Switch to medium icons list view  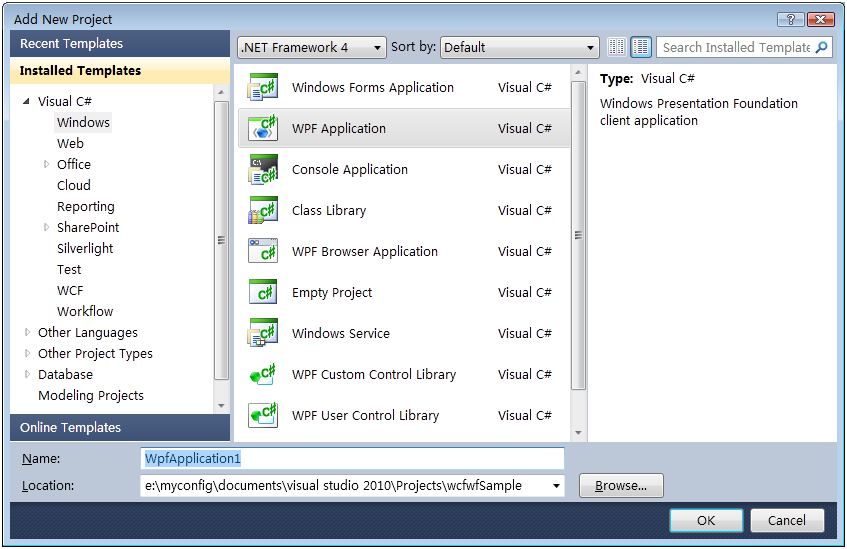(x=641, y=47)
